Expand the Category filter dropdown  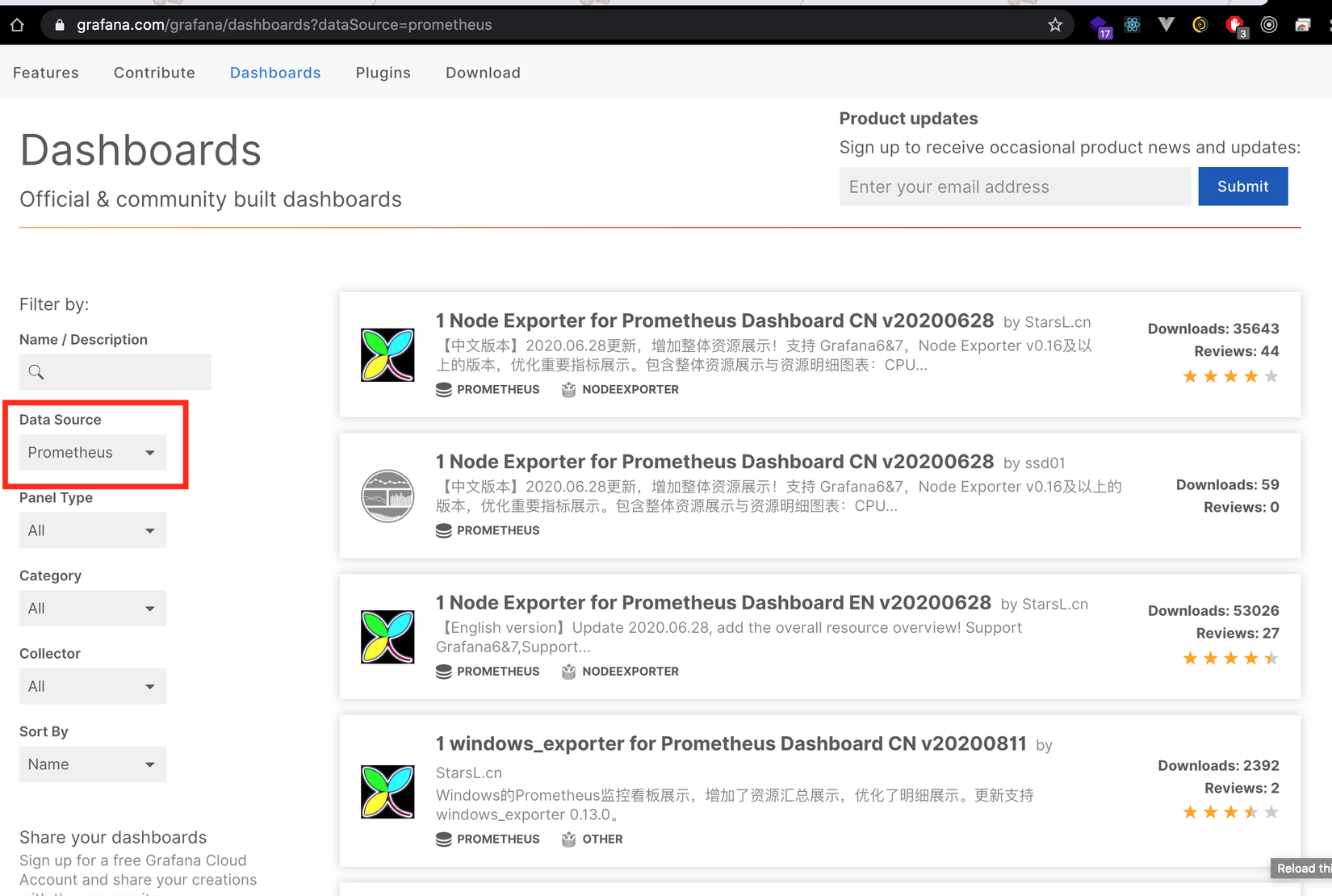coord(93,609)
